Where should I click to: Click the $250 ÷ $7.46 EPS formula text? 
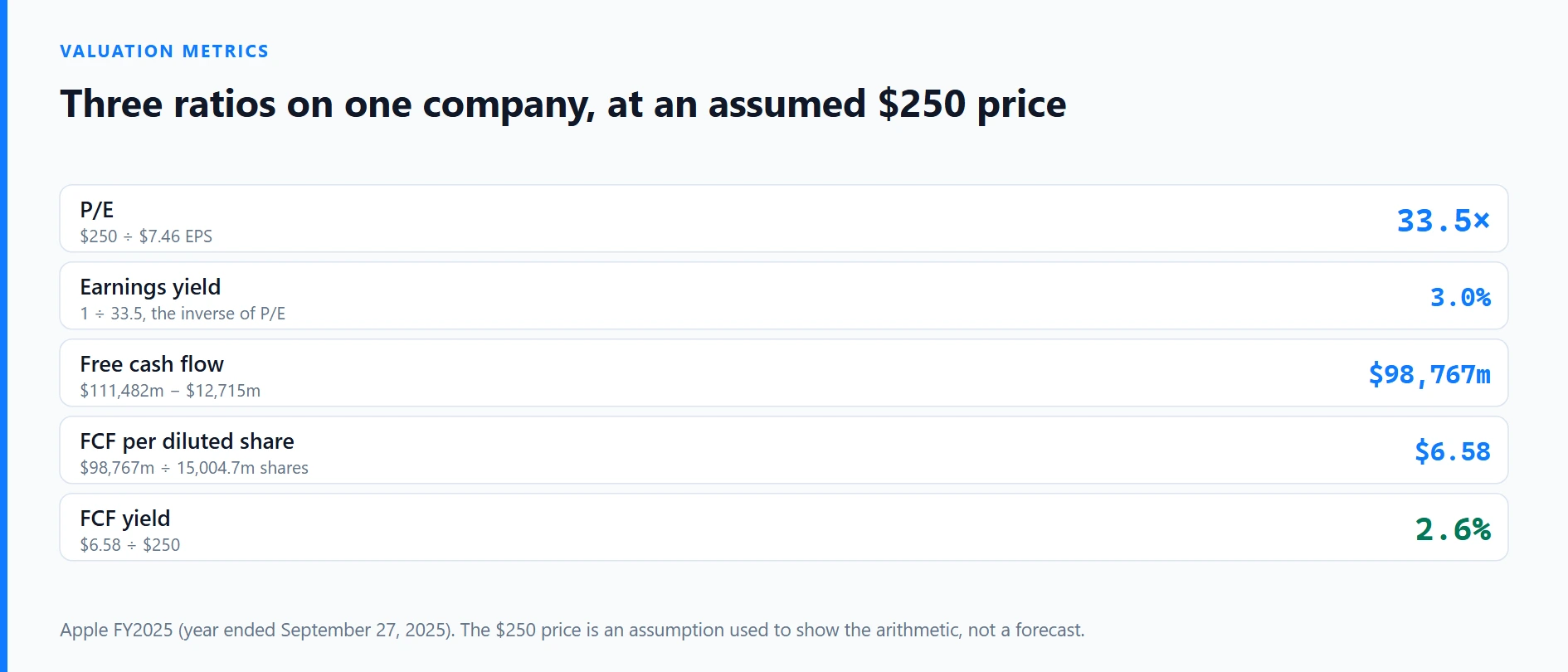146,236
